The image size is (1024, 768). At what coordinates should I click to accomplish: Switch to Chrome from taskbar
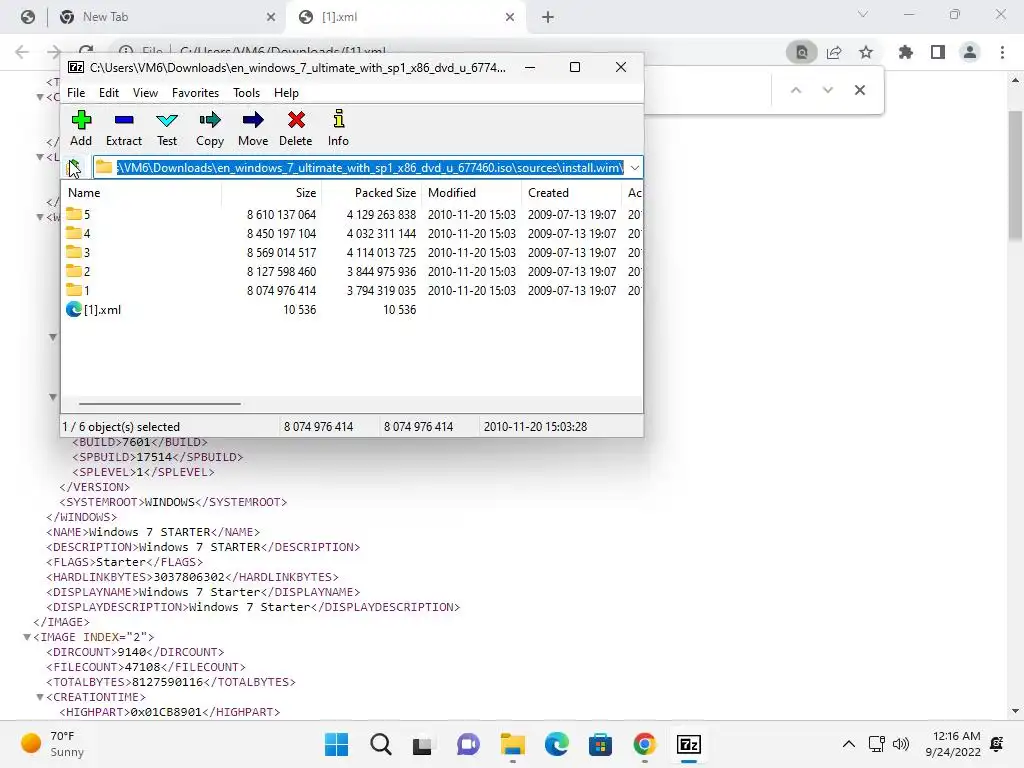(645, 744)
